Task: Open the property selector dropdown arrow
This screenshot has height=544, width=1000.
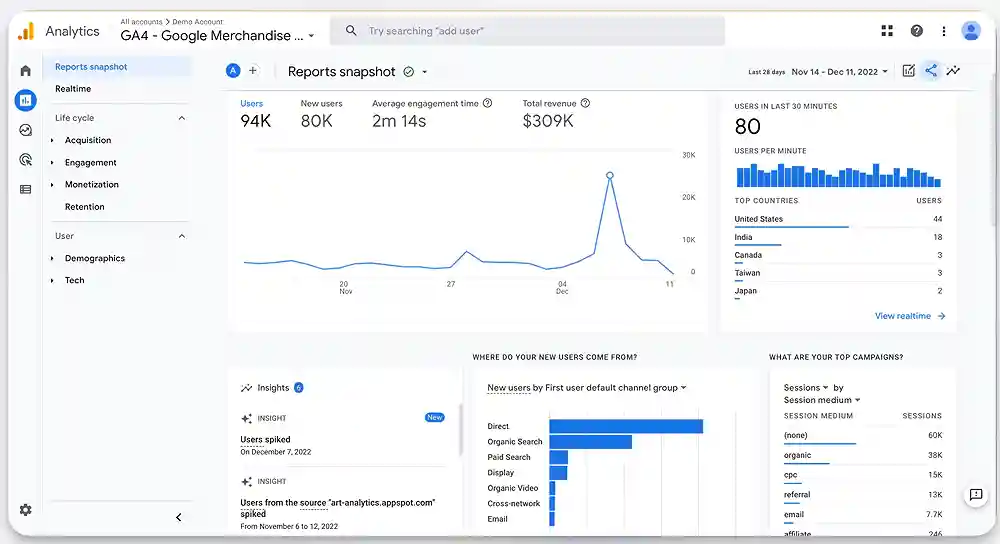Action: (311, 36)
